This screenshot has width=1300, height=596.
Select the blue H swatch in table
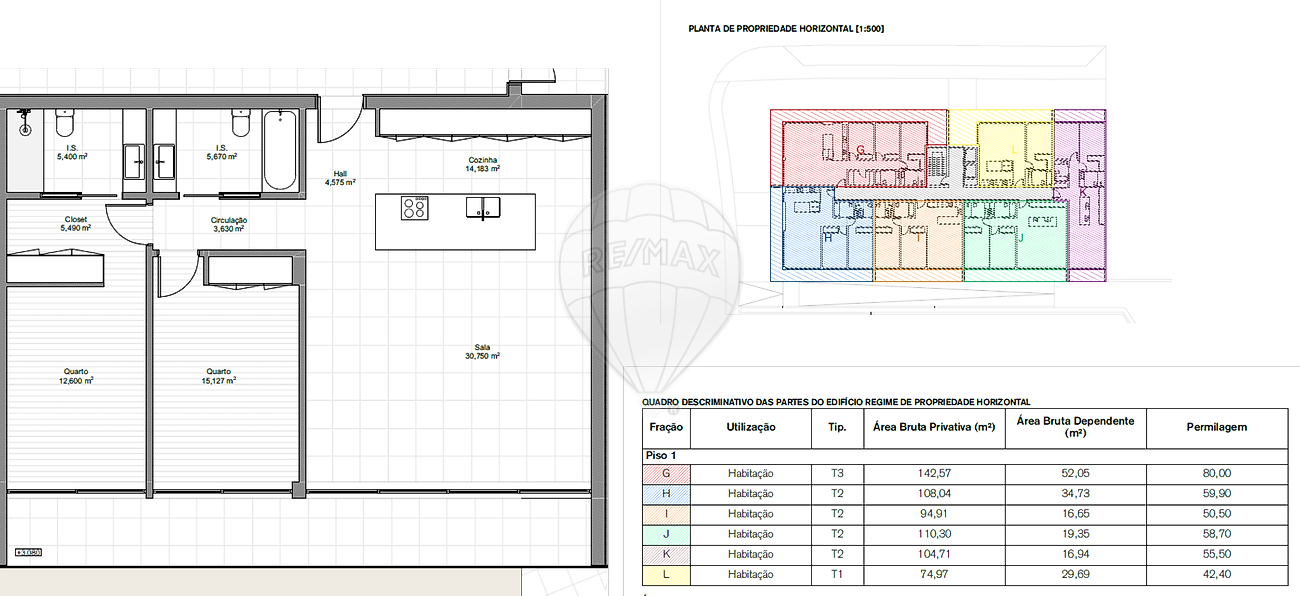pos(666,494)
